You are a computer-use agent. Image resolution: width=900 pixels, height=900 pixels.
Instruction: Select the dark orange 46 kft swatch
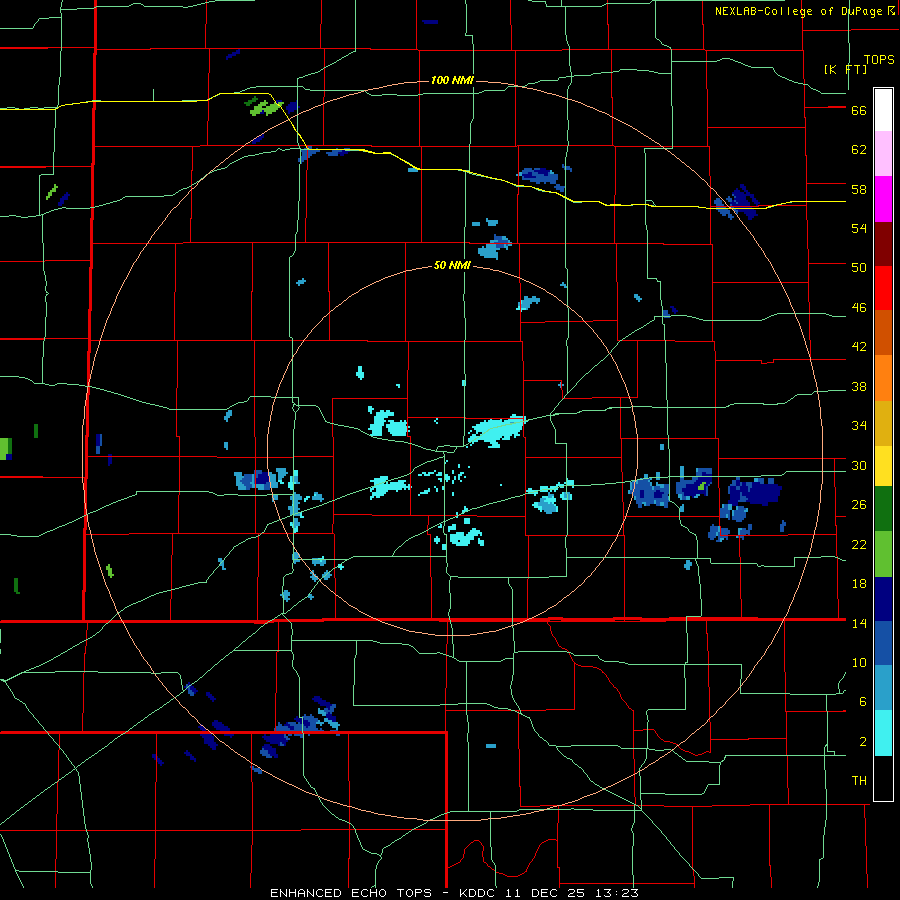pos(883,332)
